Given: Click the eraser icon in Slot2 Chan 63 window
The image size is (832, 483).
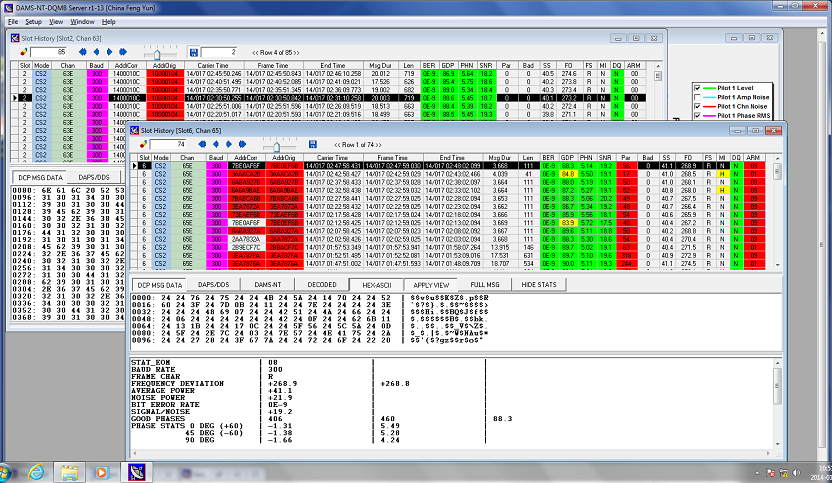Looking at the screenshot, I should coord(24,52).
